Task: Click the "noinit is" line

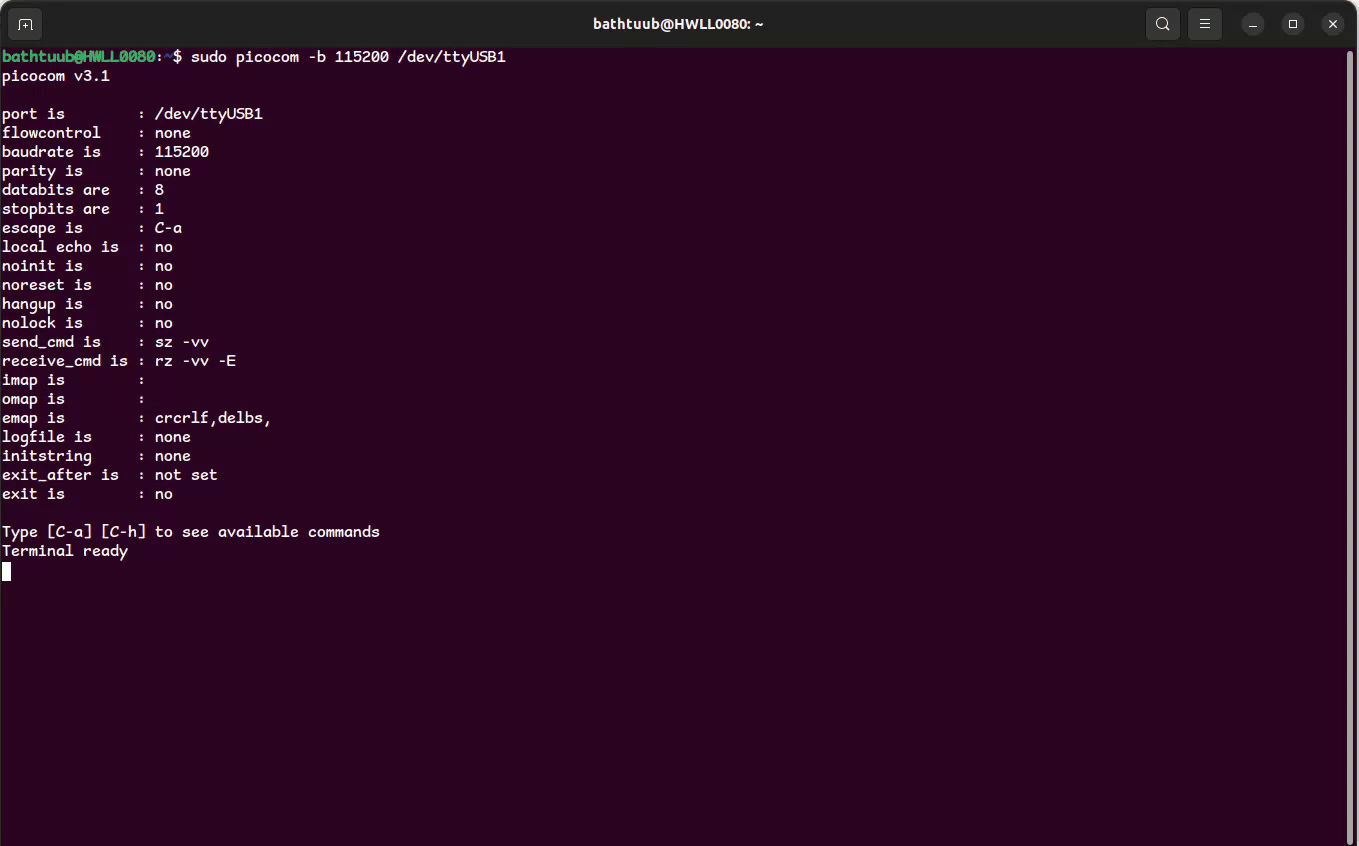Action: pyautogui.click(x=88, y=266)
